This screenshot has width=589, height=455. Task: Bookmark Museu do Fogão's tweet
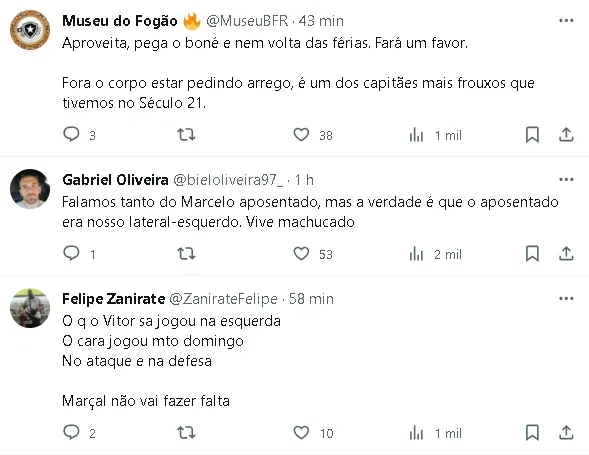click(532, 135)
